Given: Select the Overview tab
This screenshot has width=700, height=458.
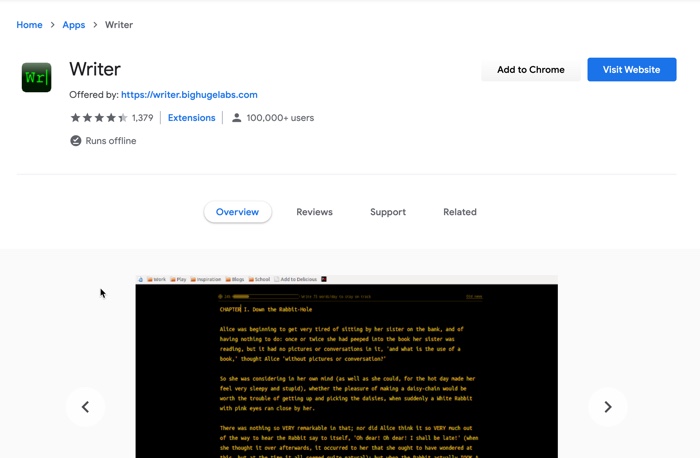Looking at the screenshot, I should pos(238,212).
